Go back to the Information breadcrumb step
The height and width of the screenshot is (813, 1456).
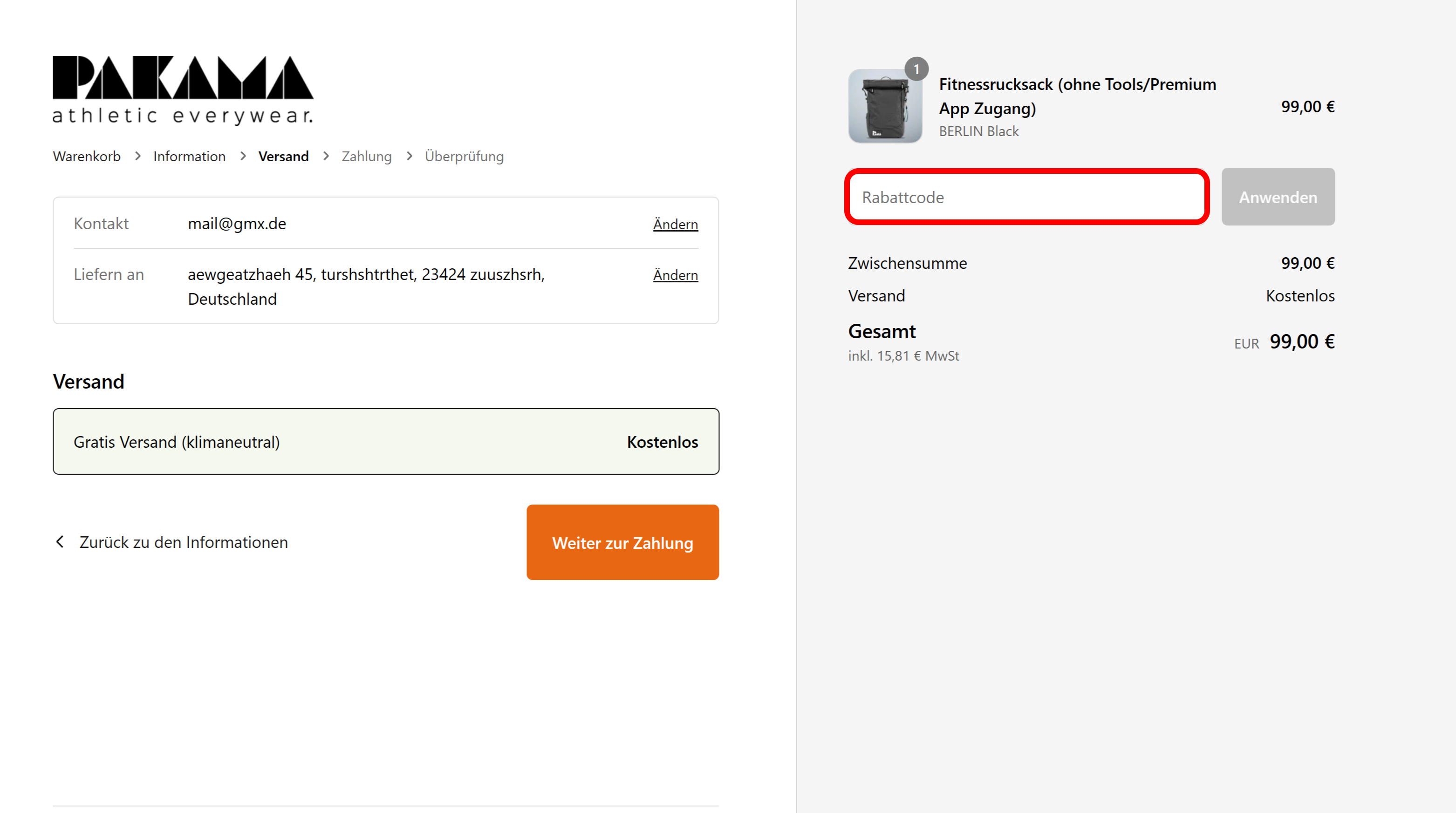point(189,156)
